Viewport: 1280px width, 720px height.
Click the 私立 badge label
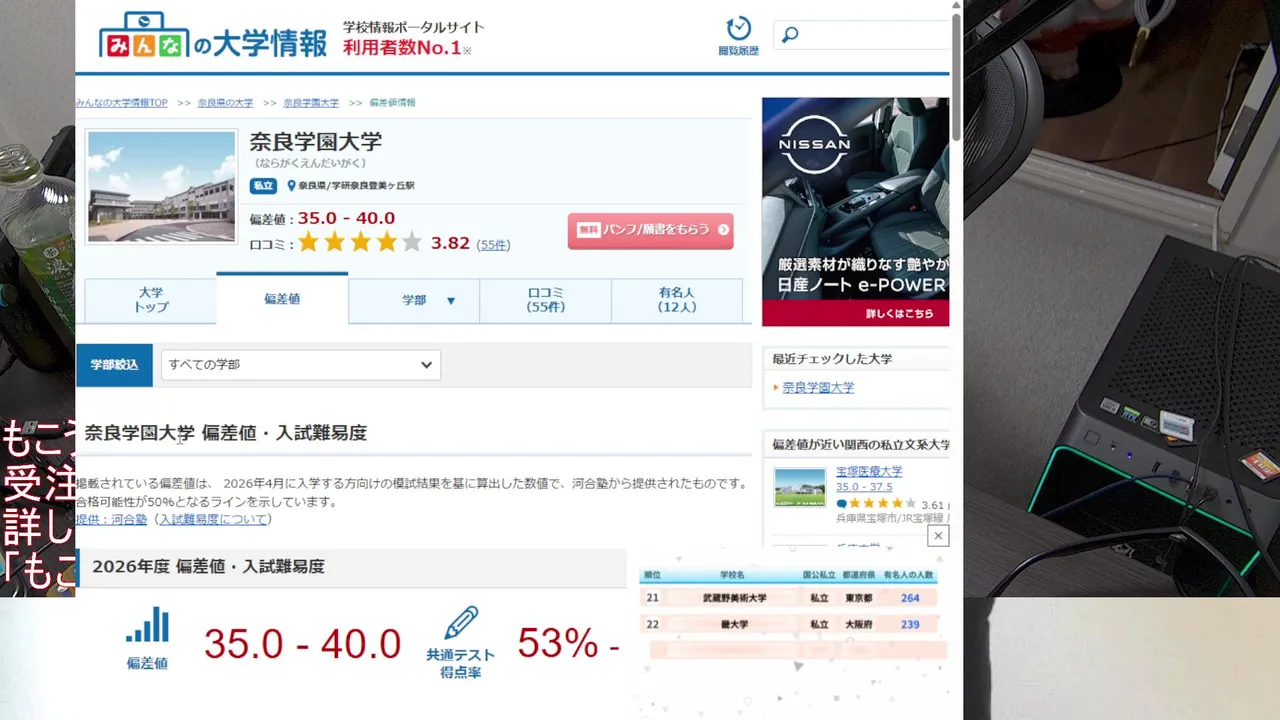point(263,186)
